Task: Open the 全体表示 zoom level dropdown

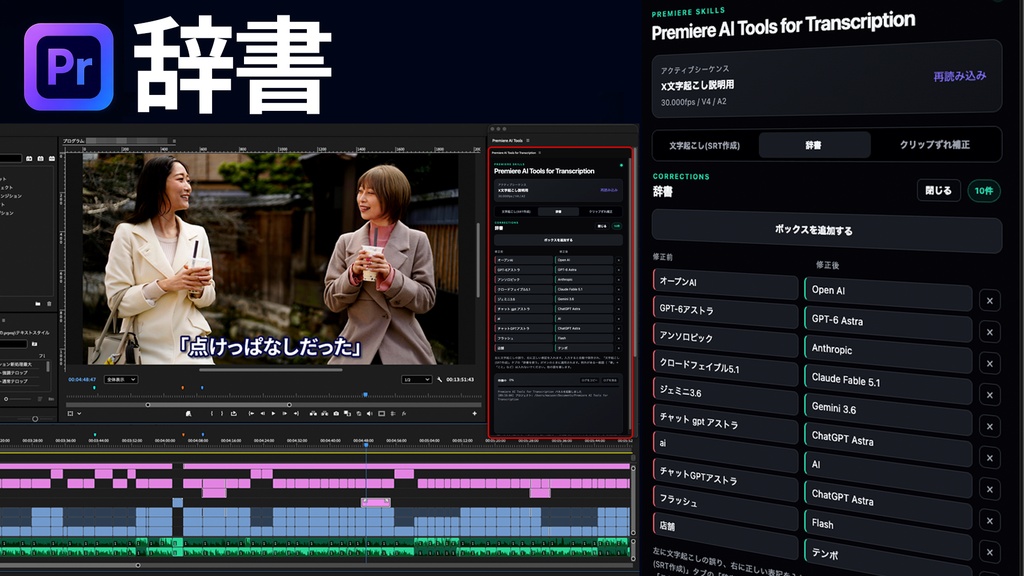Action: tap(121, 379)
